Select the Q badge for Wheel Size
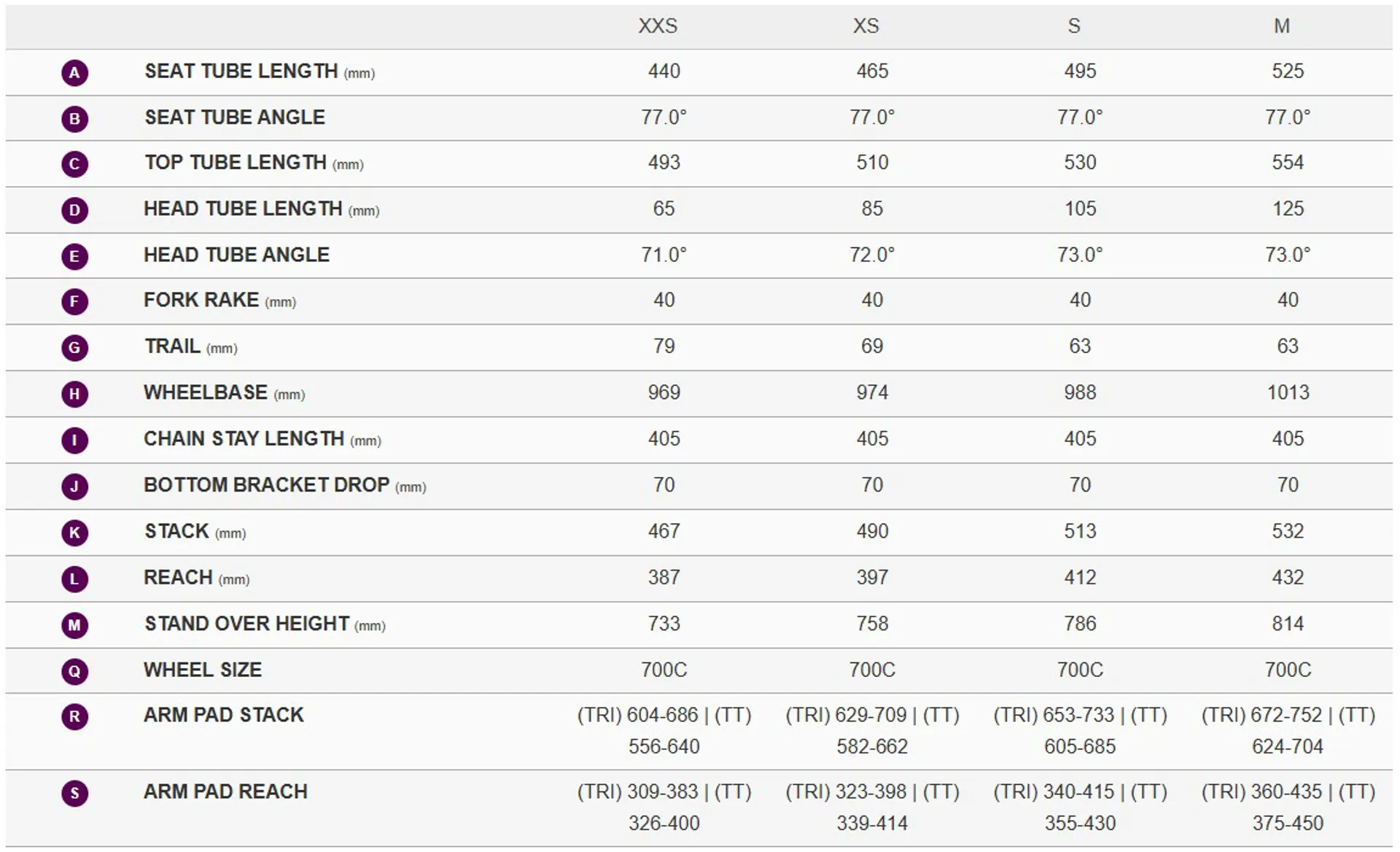The image size is (1400, 852). [74, 672]
